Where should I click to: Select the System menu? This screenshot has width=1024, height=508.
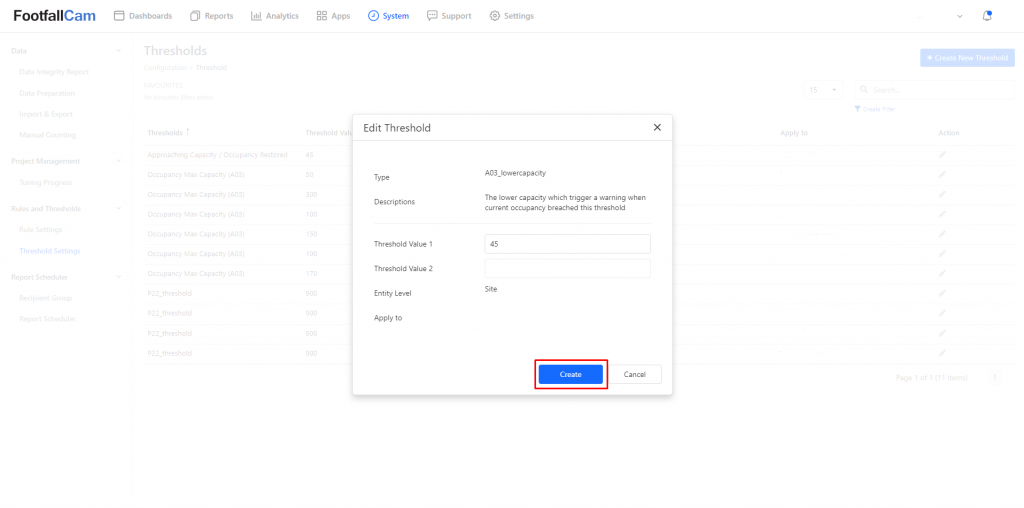pyautogui.click(x=388, y=16)
